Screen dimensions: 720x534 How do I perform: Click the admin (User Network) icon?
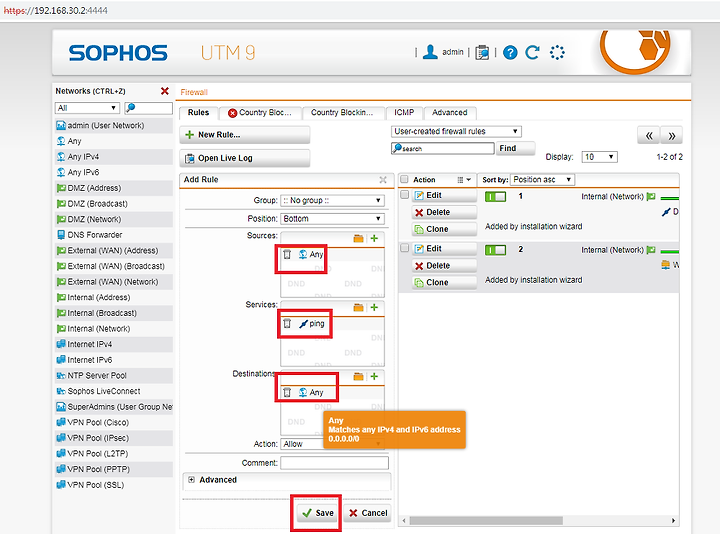[x=61, y=125]
